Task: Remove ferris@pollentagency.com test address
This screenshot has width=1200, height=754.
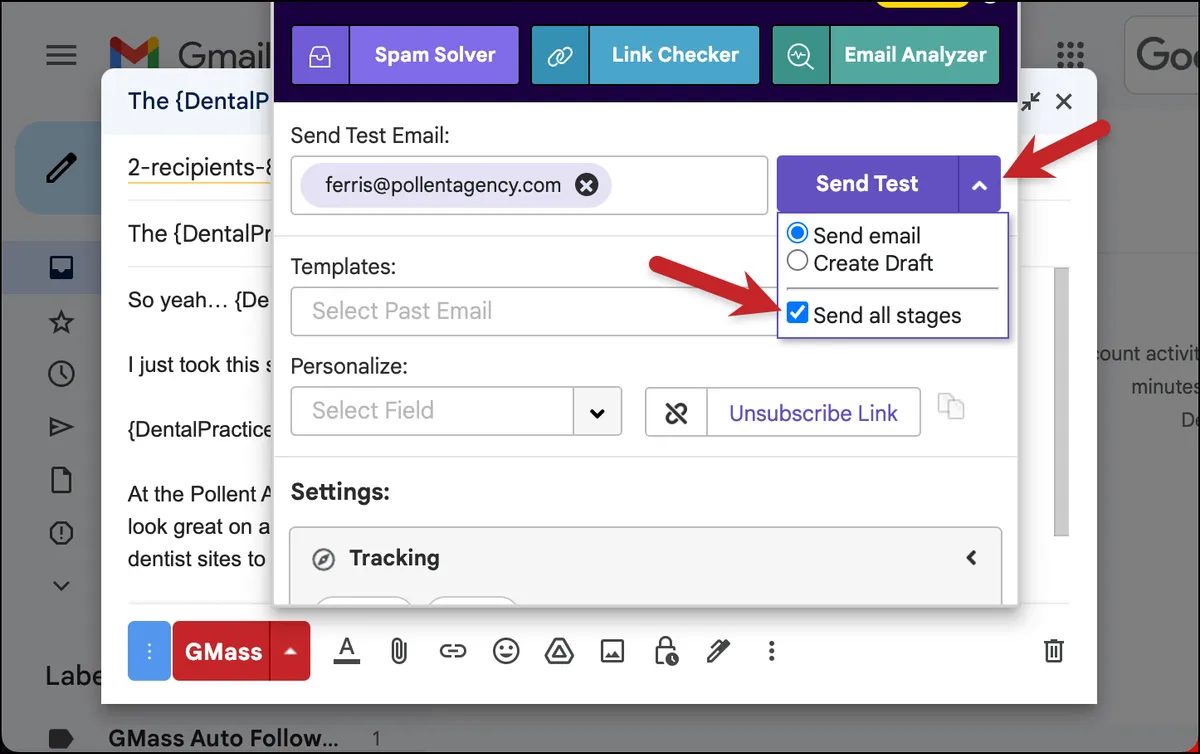Action: pos(587,185)
